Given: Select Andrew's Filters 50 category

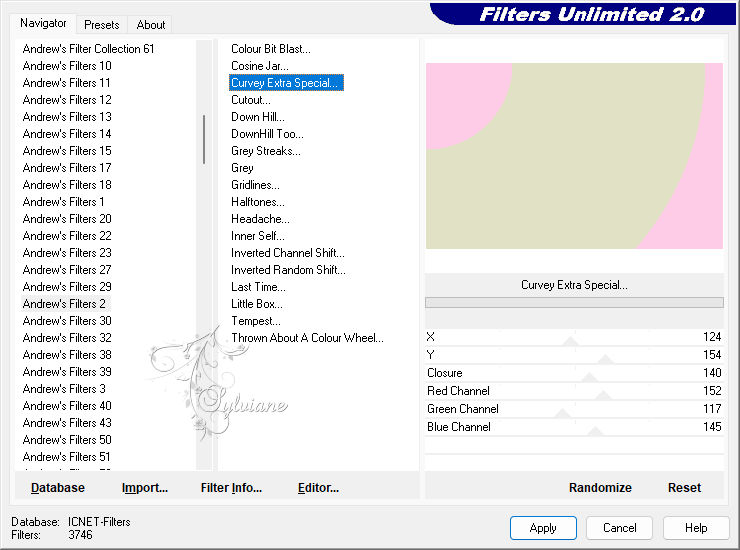Looking at the screenshot, I should pyautogui.click(x=67, y=440).
